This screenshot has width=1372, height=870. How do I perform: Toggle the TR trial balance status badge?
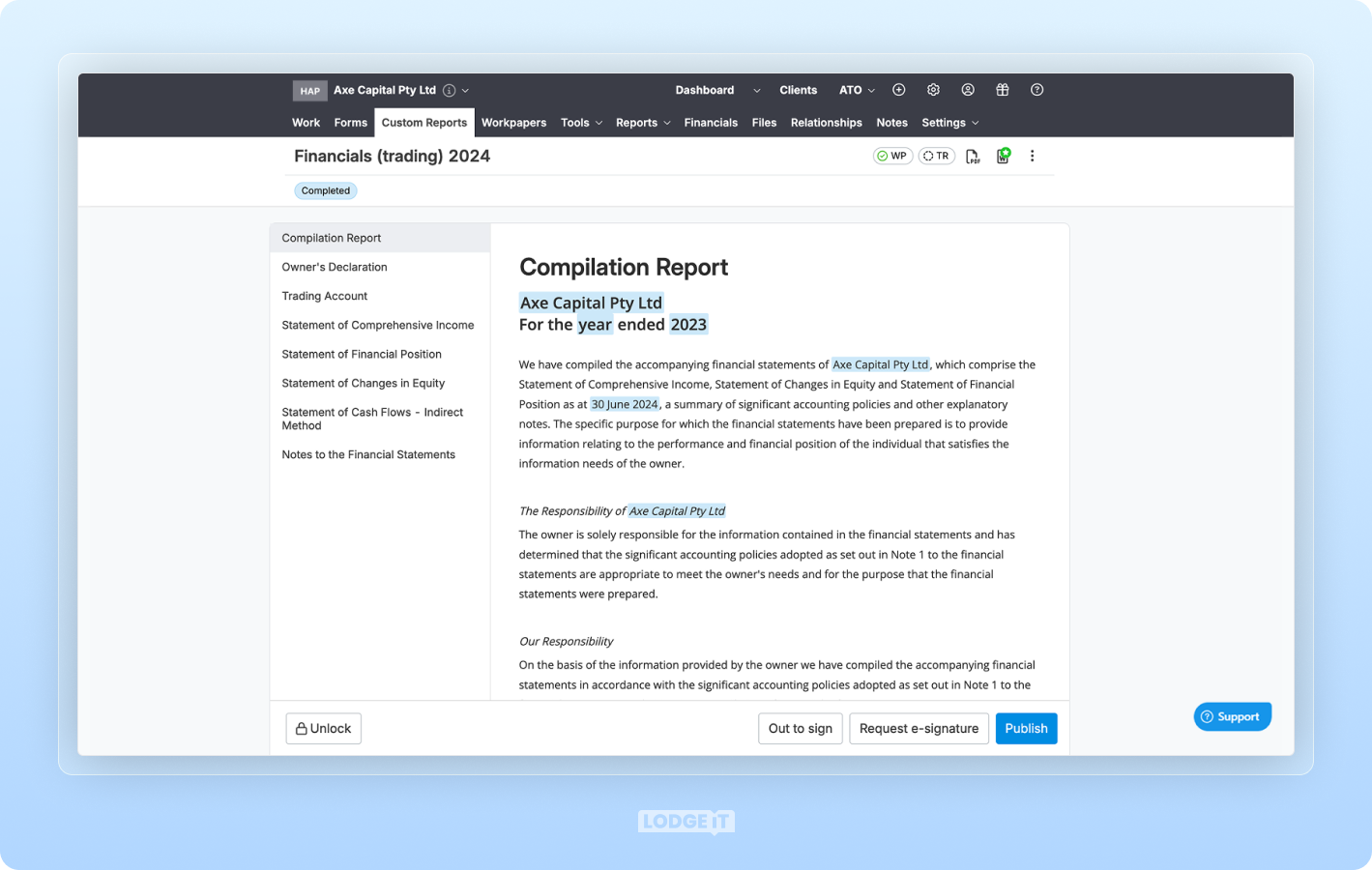point(936,155)
